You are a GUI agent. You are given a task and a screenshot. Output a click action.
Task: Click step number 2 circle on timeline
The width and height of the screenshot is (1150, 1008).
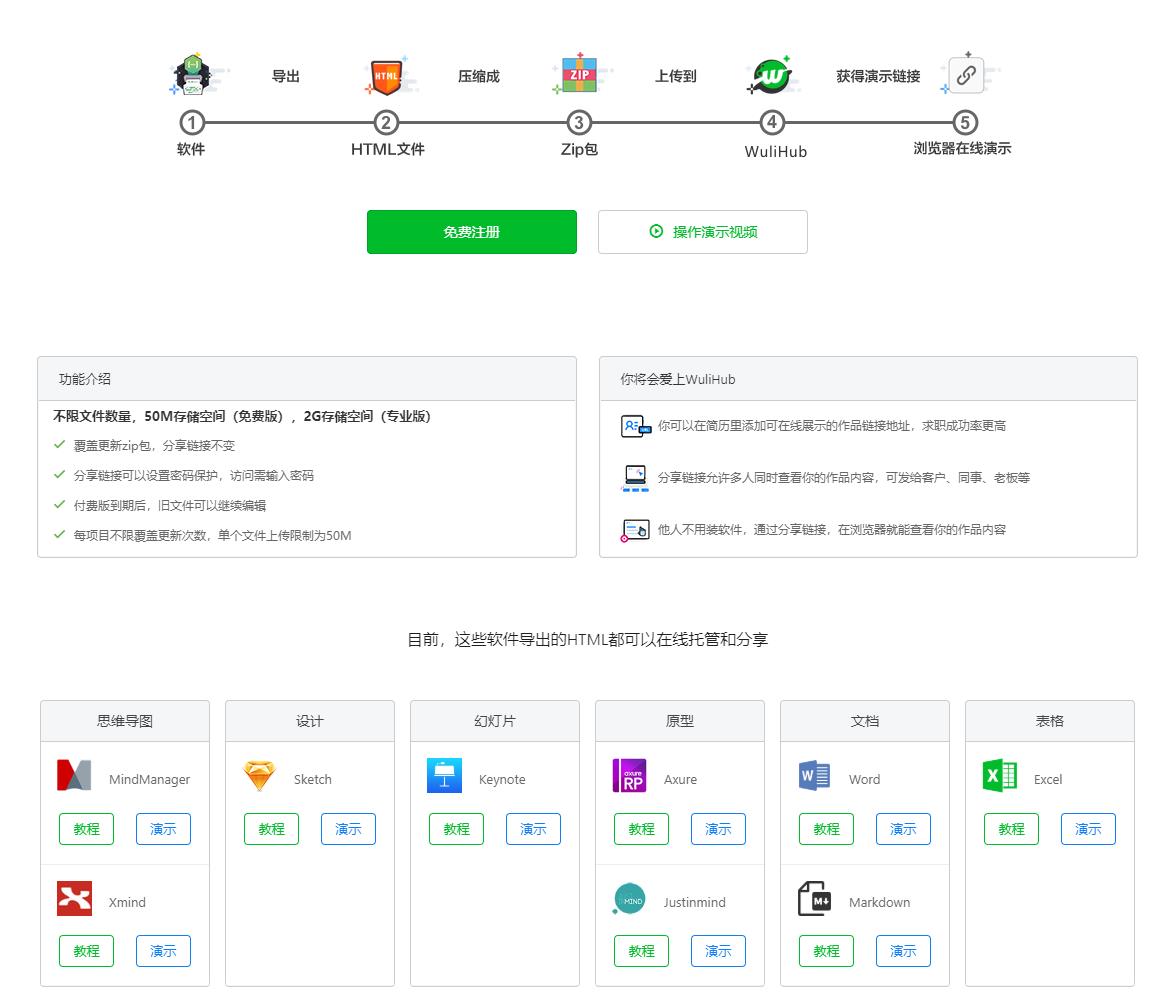coord(387,123)
